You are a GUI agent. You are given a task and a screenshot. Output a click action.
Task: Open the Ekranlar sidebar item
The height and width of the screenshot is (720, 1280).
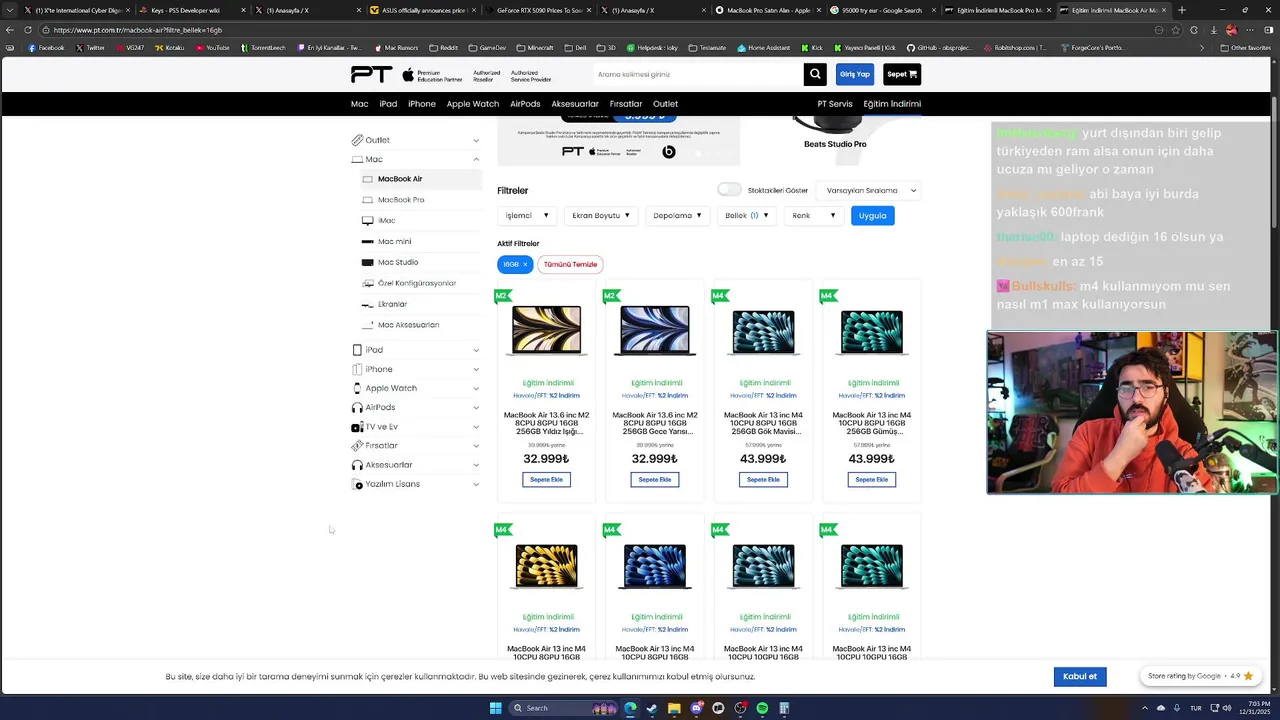pyautogui.click(x=392, y=304)
